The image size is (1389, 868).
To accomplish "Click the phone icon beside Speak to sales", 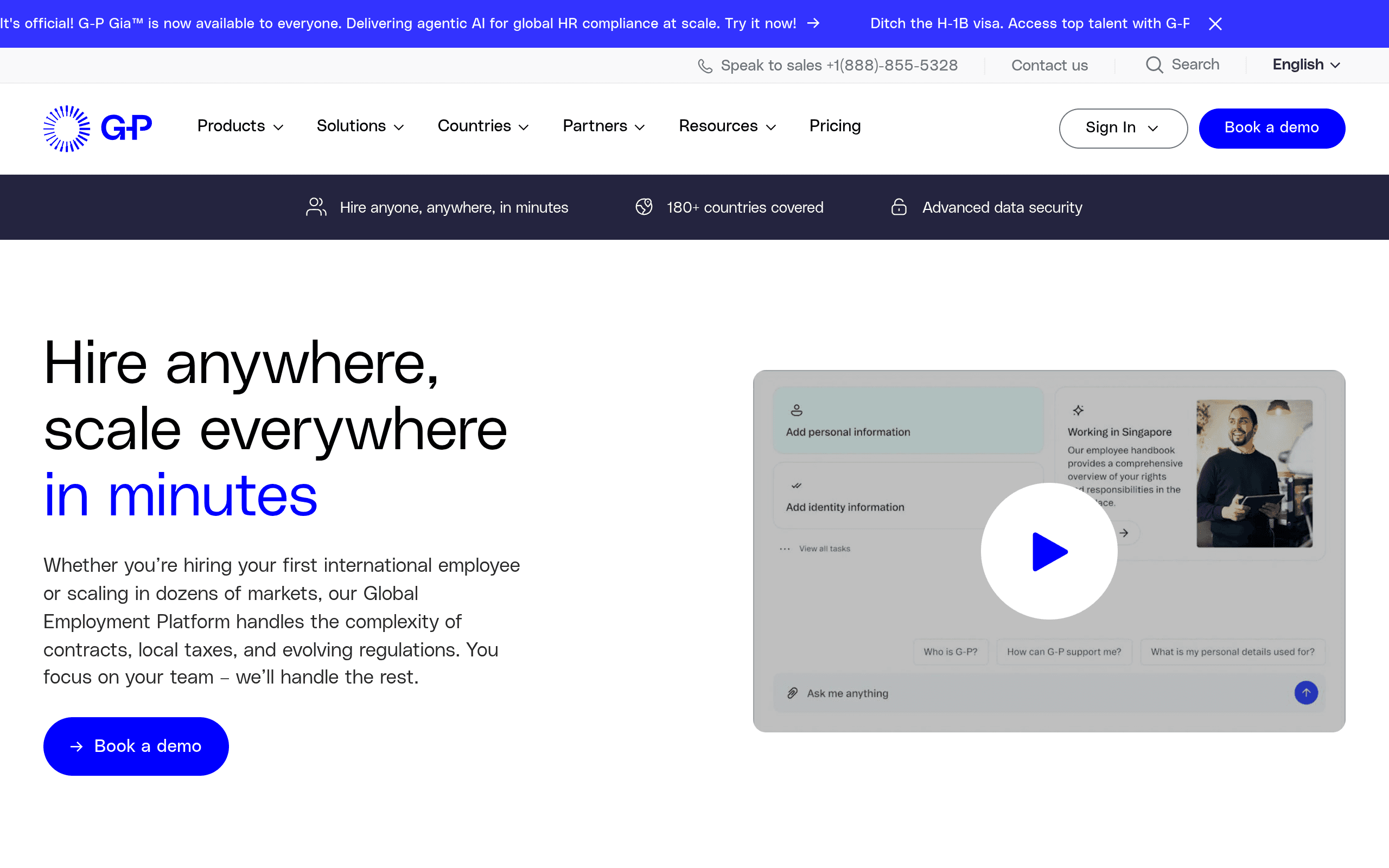I will (x=705, y=66).
